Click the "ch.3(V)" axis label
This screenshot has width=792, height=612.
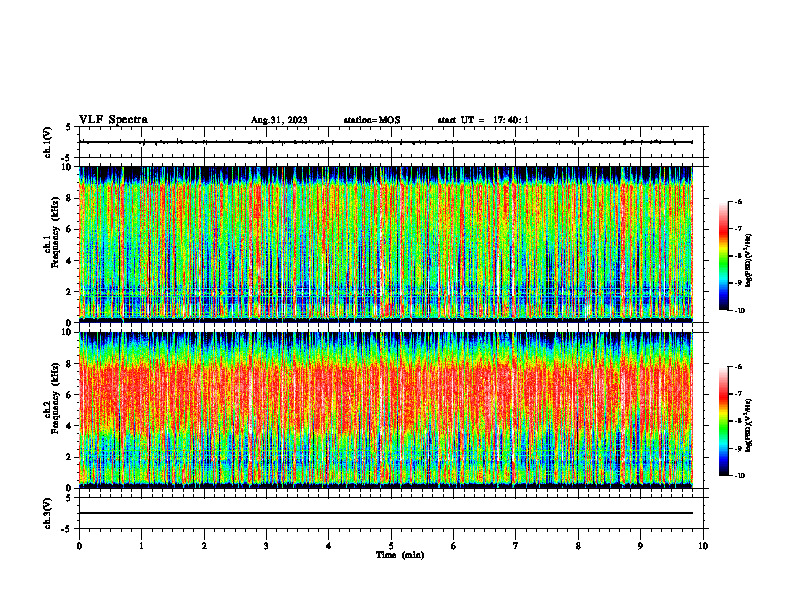tap(47, 513)
